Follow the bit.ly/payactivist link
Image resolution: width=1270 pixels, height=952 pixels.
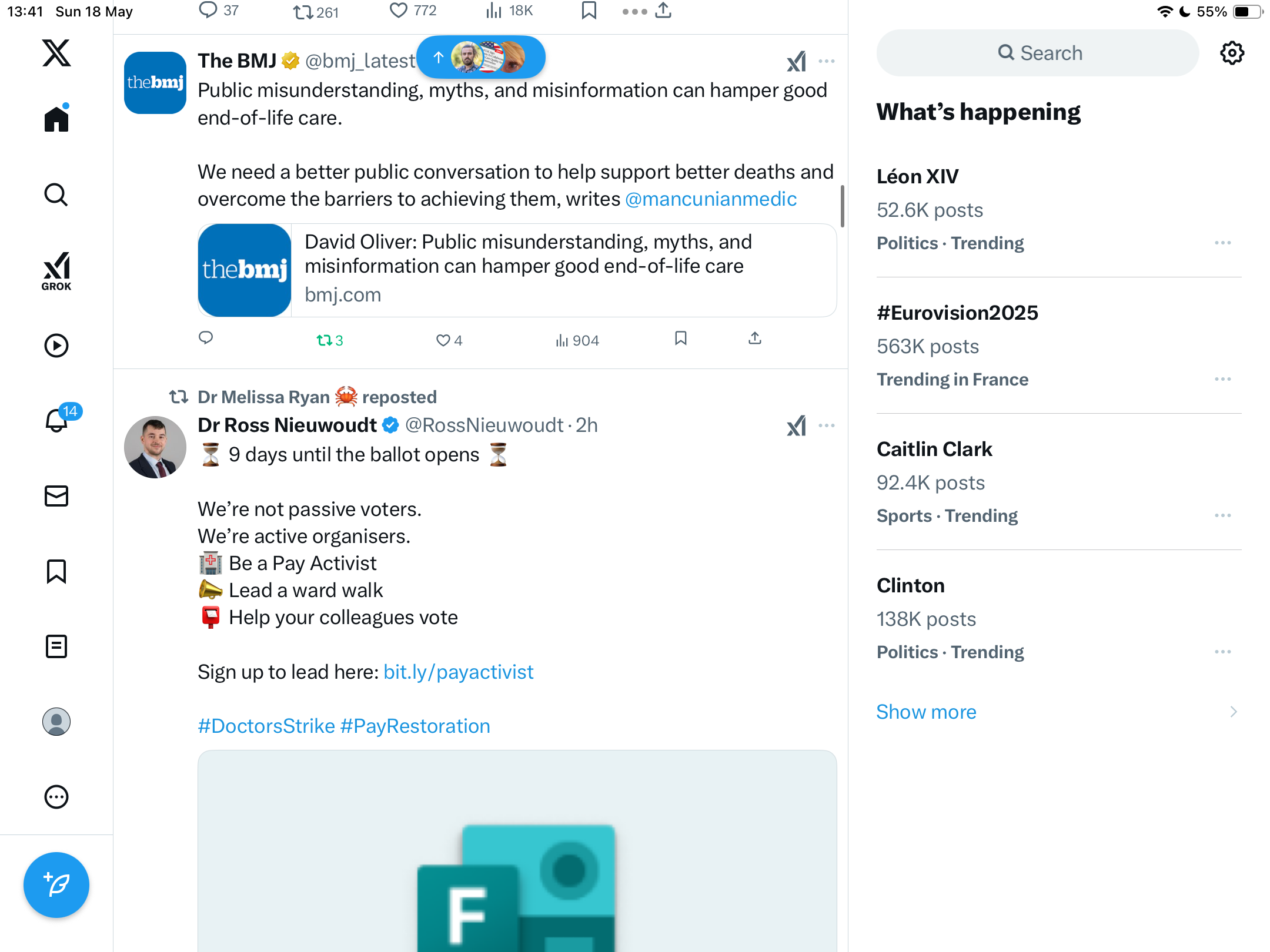point(459,672)
